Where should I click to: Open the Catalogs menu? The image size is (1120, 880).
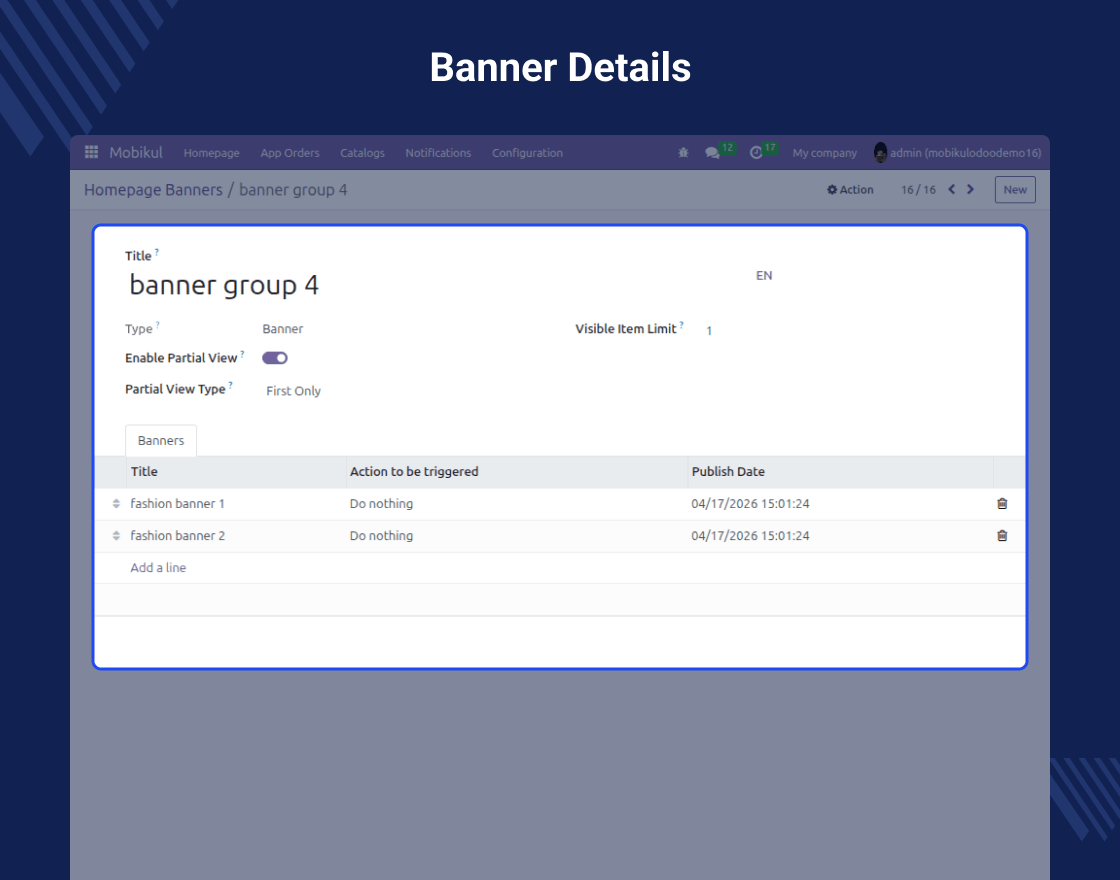pyautogui.click(x=362, y=153)
